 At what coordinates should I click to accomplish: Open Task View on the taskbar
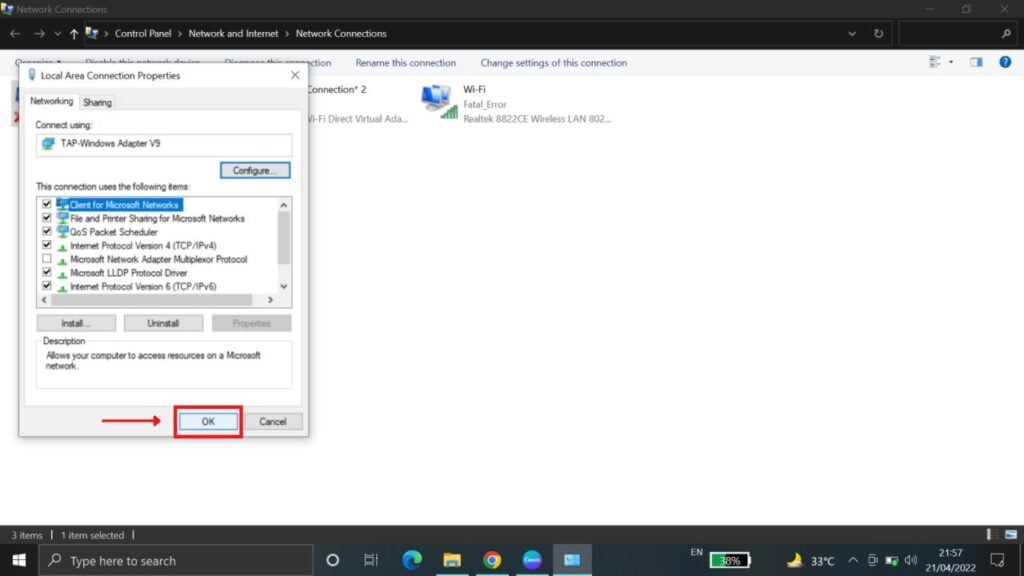(x=371, y=560)
